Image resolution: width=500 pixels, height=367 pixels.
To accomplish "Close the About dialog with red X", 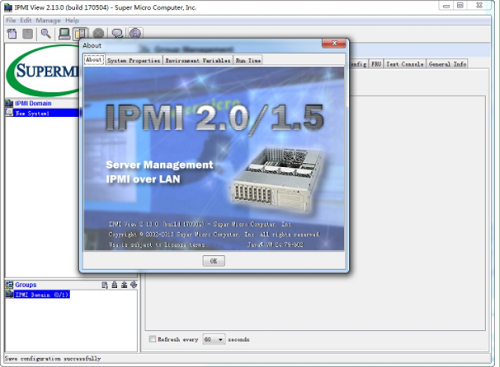I will pos(334,43).
